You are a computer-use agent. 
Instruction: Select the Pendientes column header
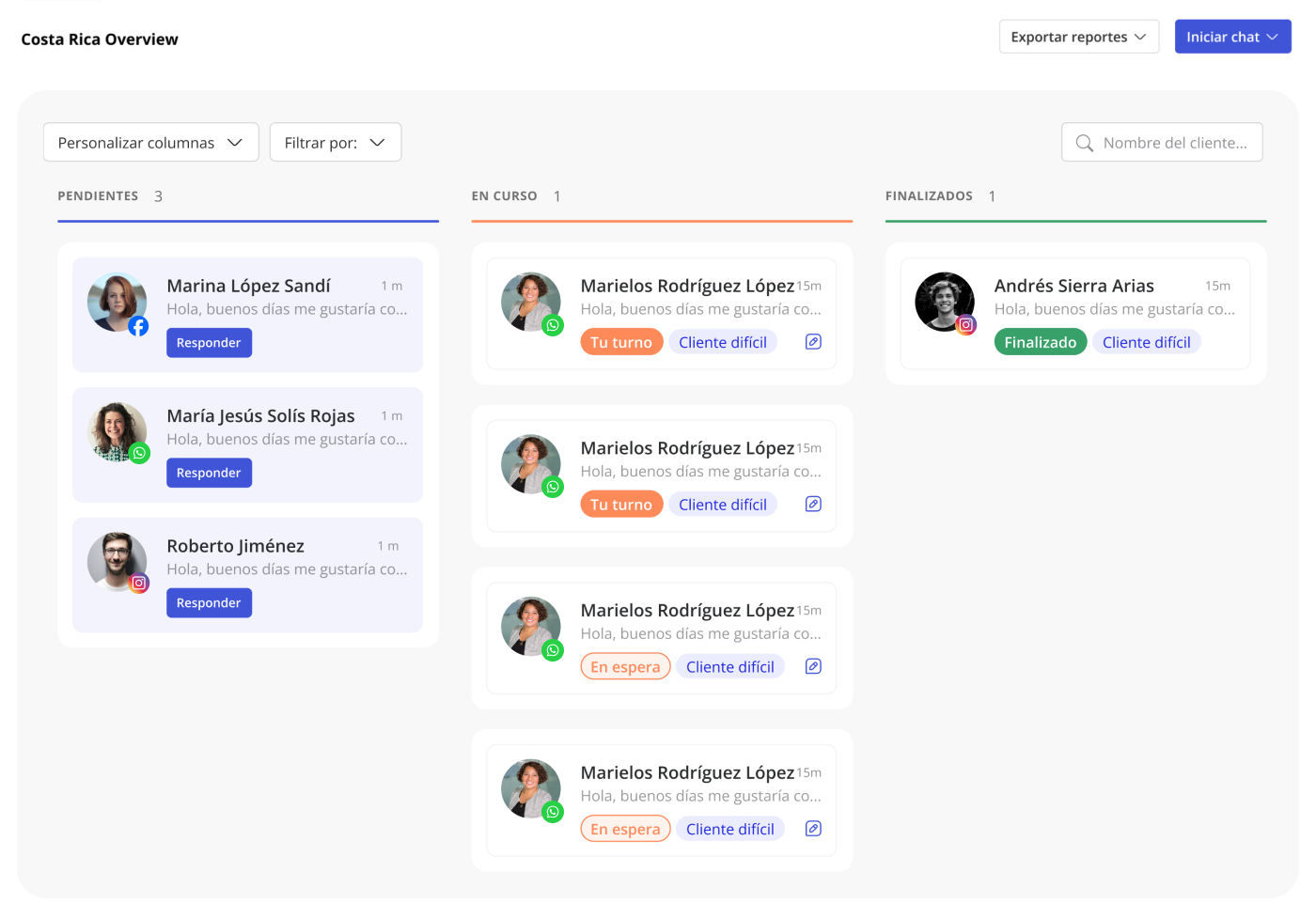(98, 196)
